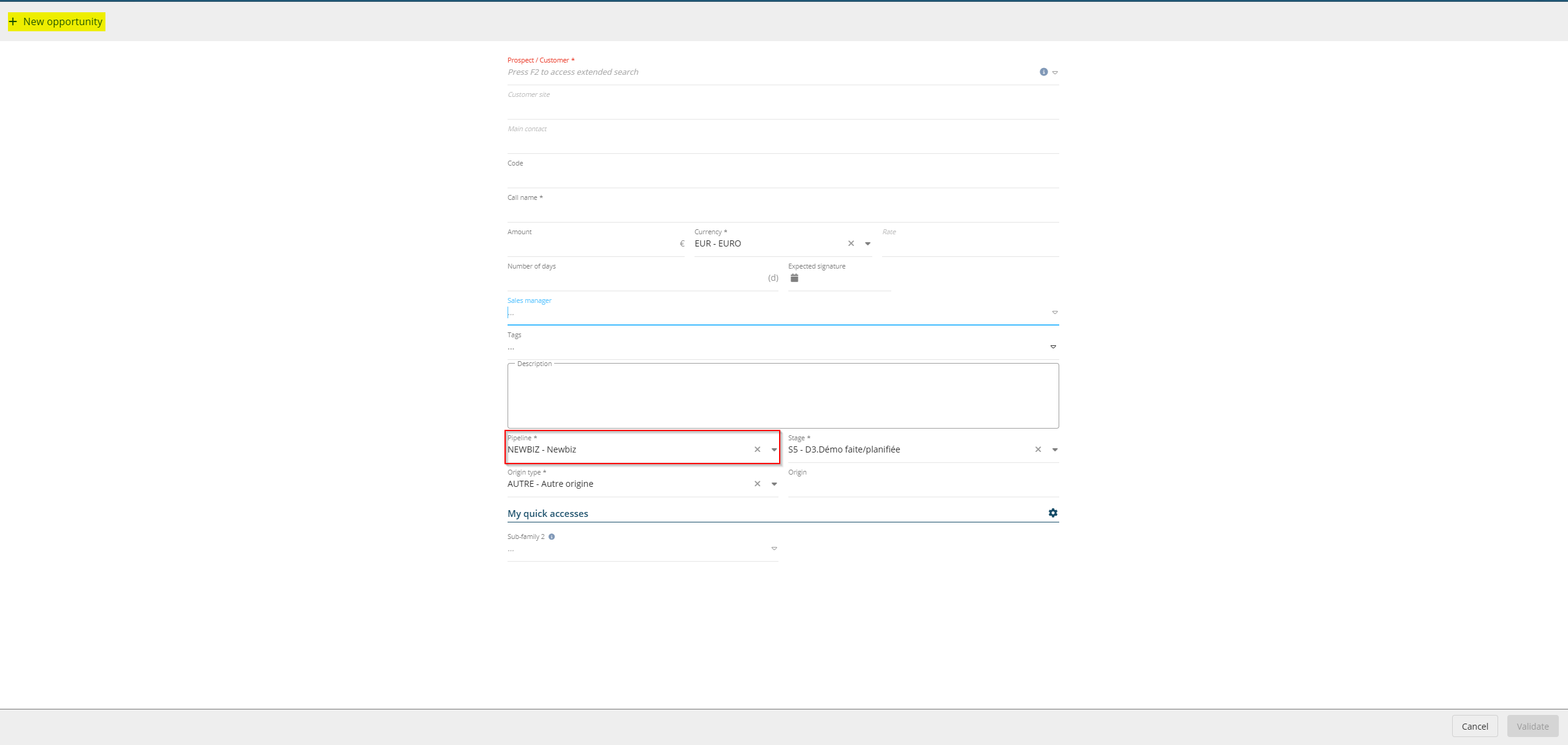Click the Prospect/Customer info icon

1043,72
